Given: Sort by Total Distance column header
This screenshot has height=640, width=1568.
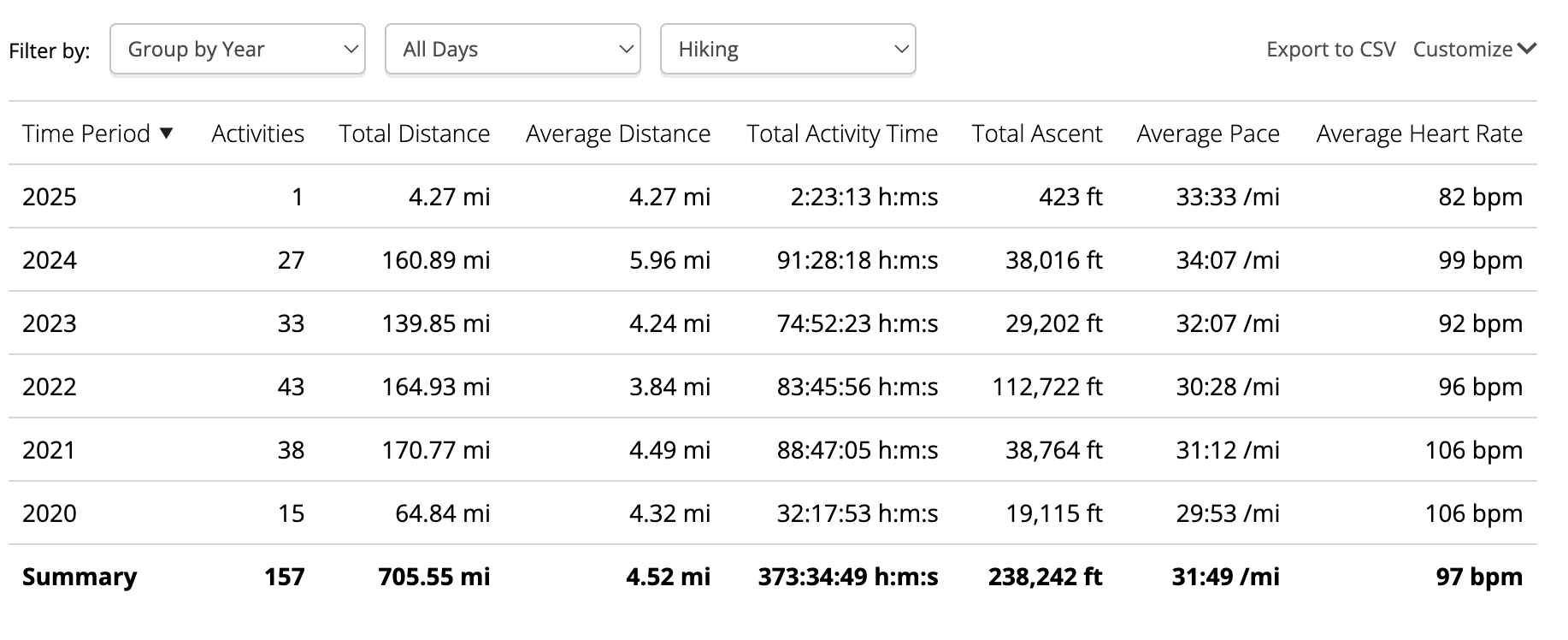Looking at the screenshot, I should [x=415, y=133].
